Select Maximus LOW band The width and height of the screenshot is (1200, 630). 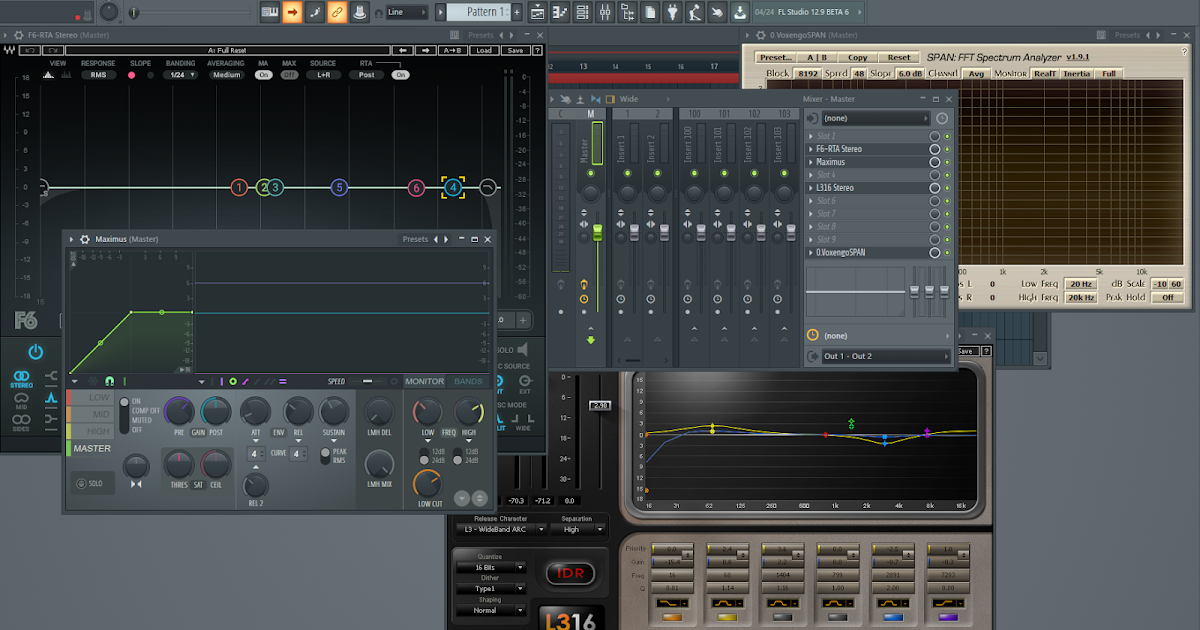90,398
